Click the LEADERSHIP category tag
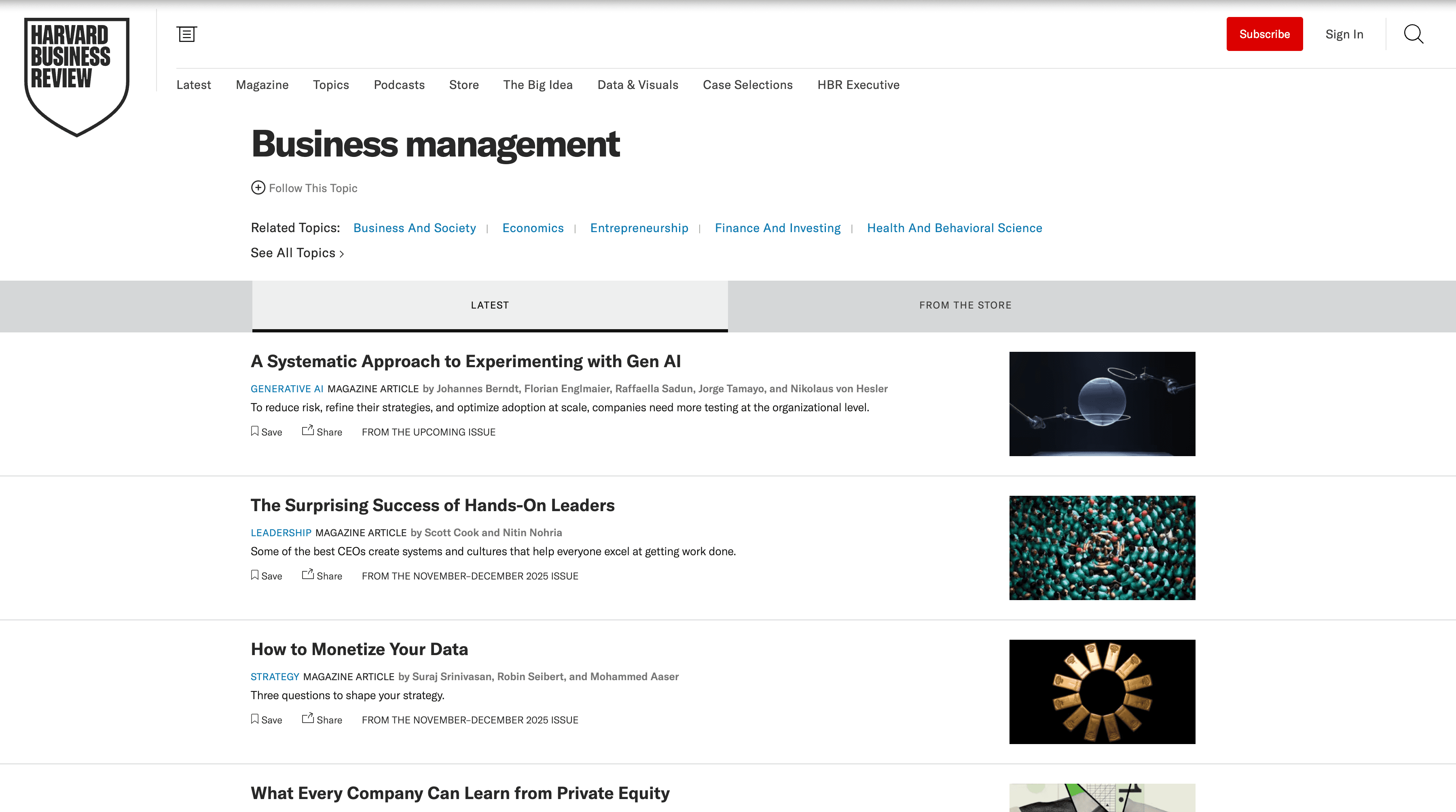 (x=281, y=533)
